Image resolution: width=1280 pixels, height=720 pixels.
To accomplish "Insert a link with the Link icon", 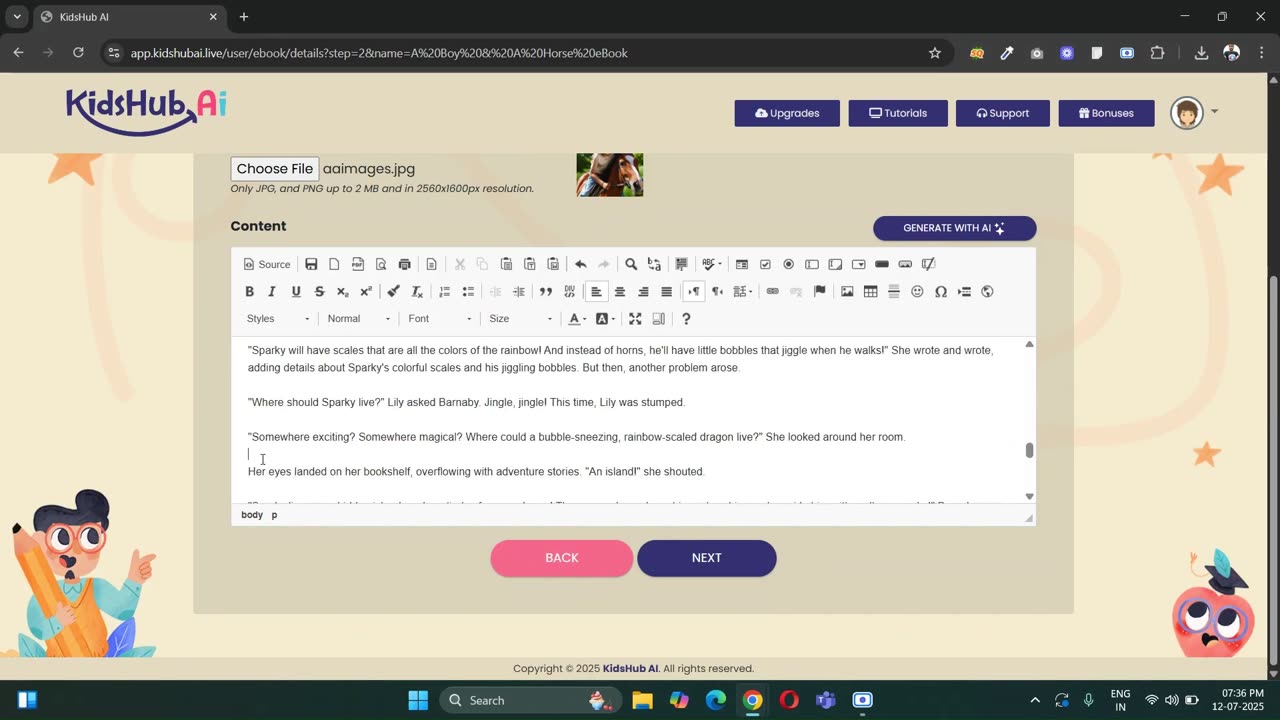I will 772,291.
